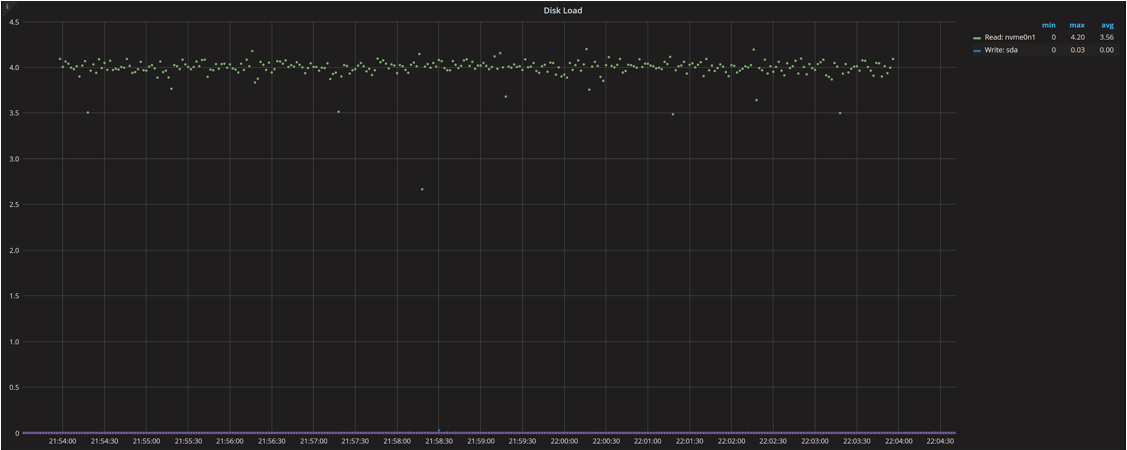Click the 21:54:00 x-axis time label
This screenshot has height=450, width=1127.
(62, 440)
